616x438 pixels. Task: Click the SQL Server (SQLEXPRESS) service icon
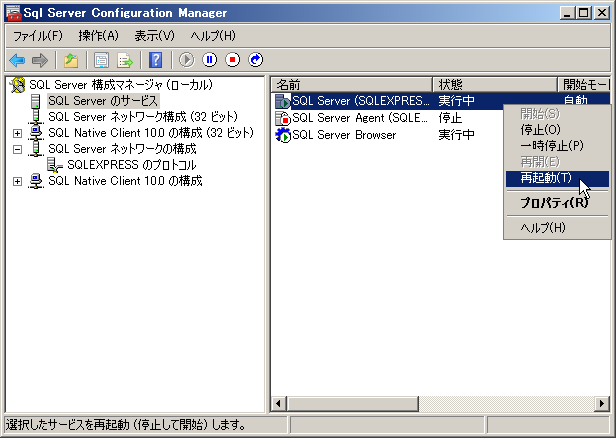coord(282,101)
